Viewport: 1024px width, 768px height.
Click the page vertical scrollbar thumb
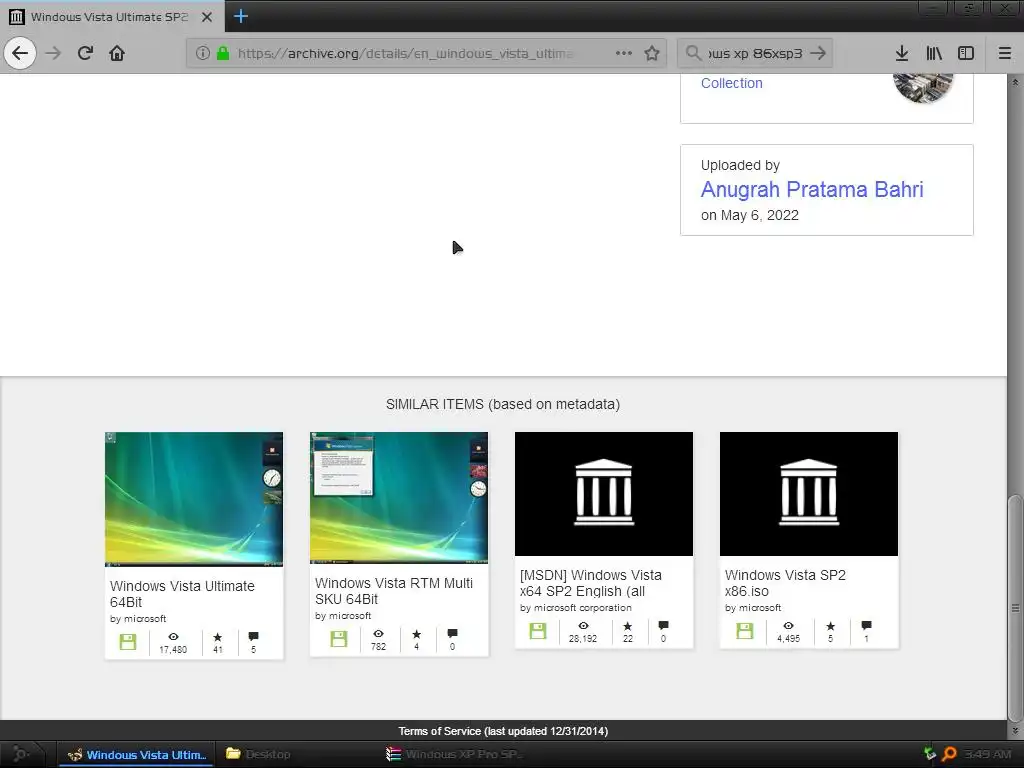(1015, 607)
